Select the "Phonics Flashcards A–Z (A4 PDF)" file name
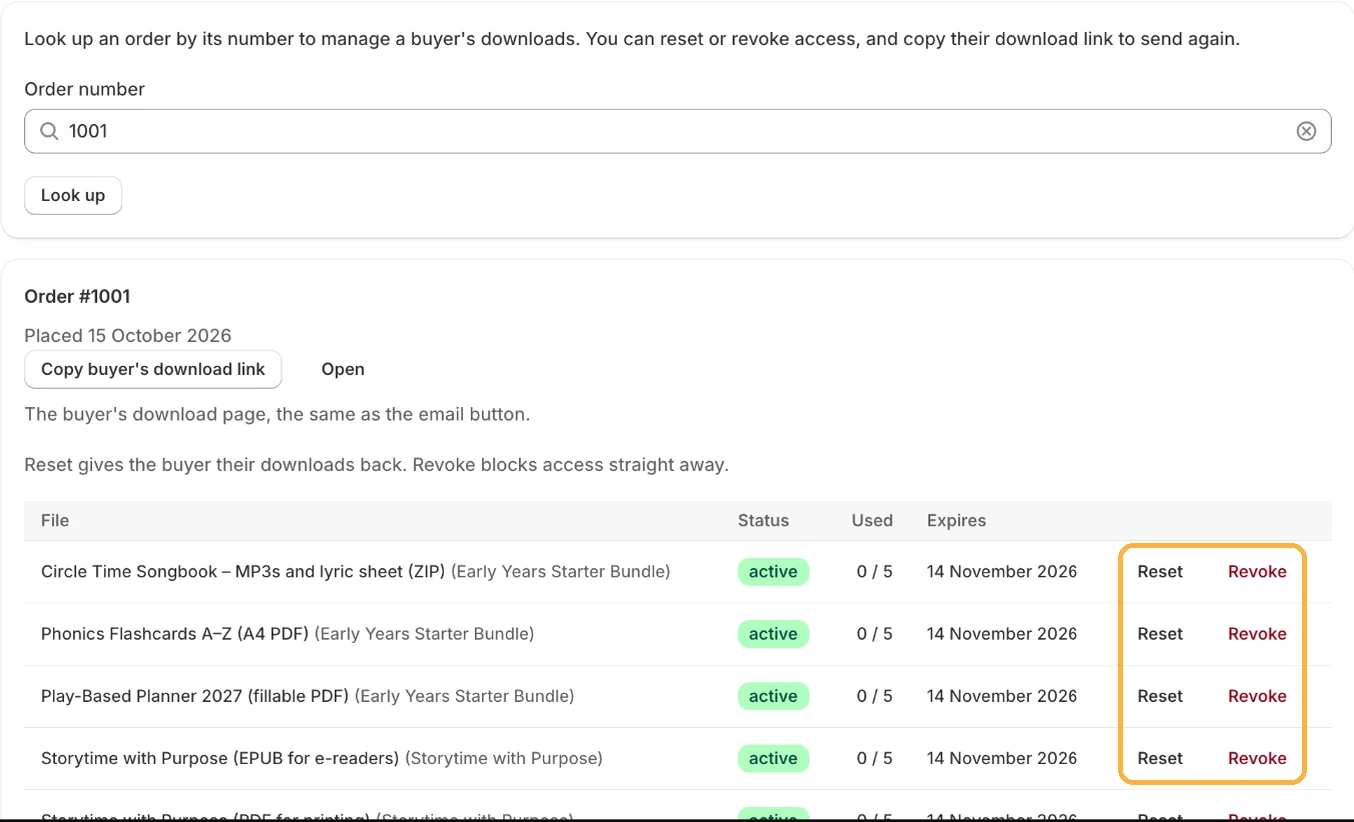The width and height of the screenshot is (1354, 822). pos(175,634)
